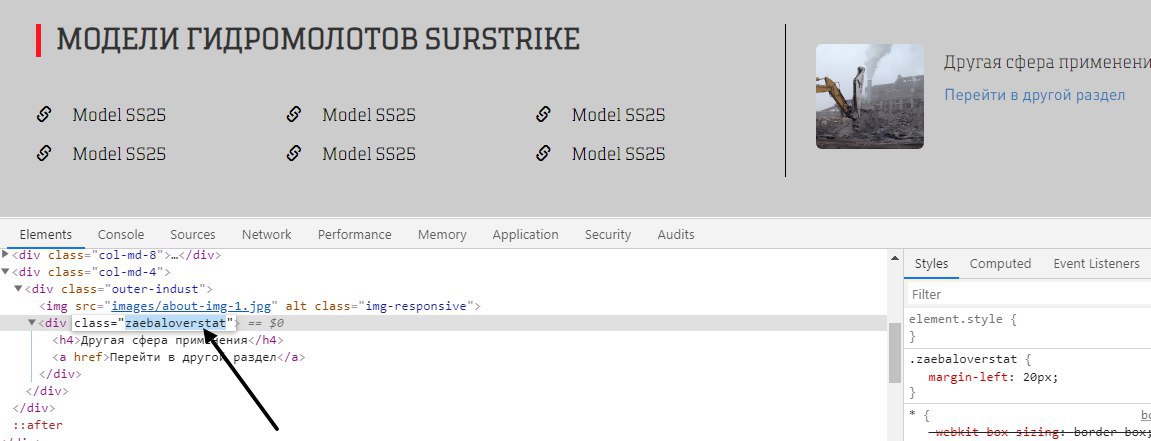Click the Перейти в другой раздел page link
The width and height of the screenshot is (1151, 441).
click(1034, 95)
